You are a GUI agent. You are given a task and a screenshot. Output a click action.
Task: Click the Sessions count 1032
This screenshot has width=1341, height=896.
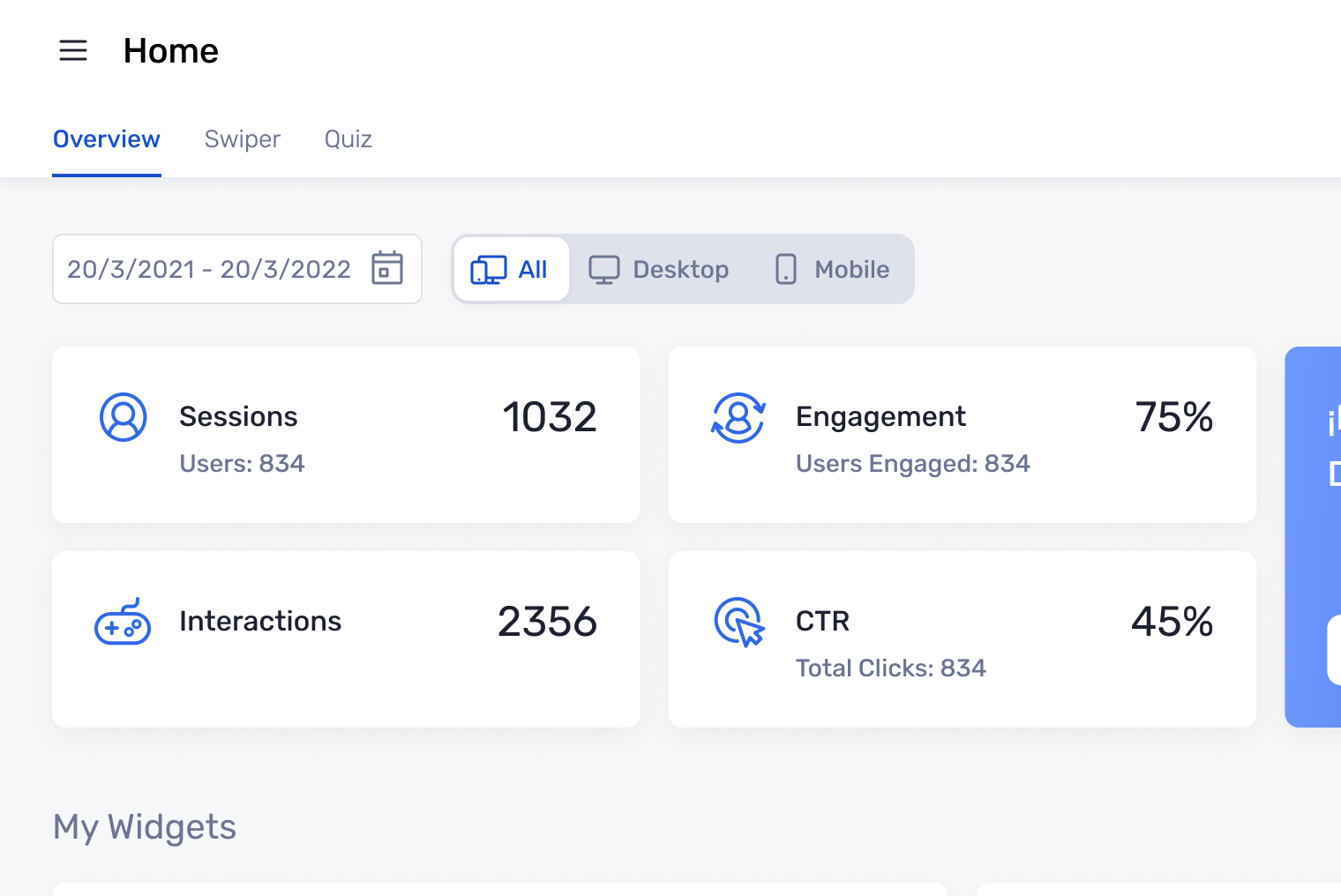point(550,417)
